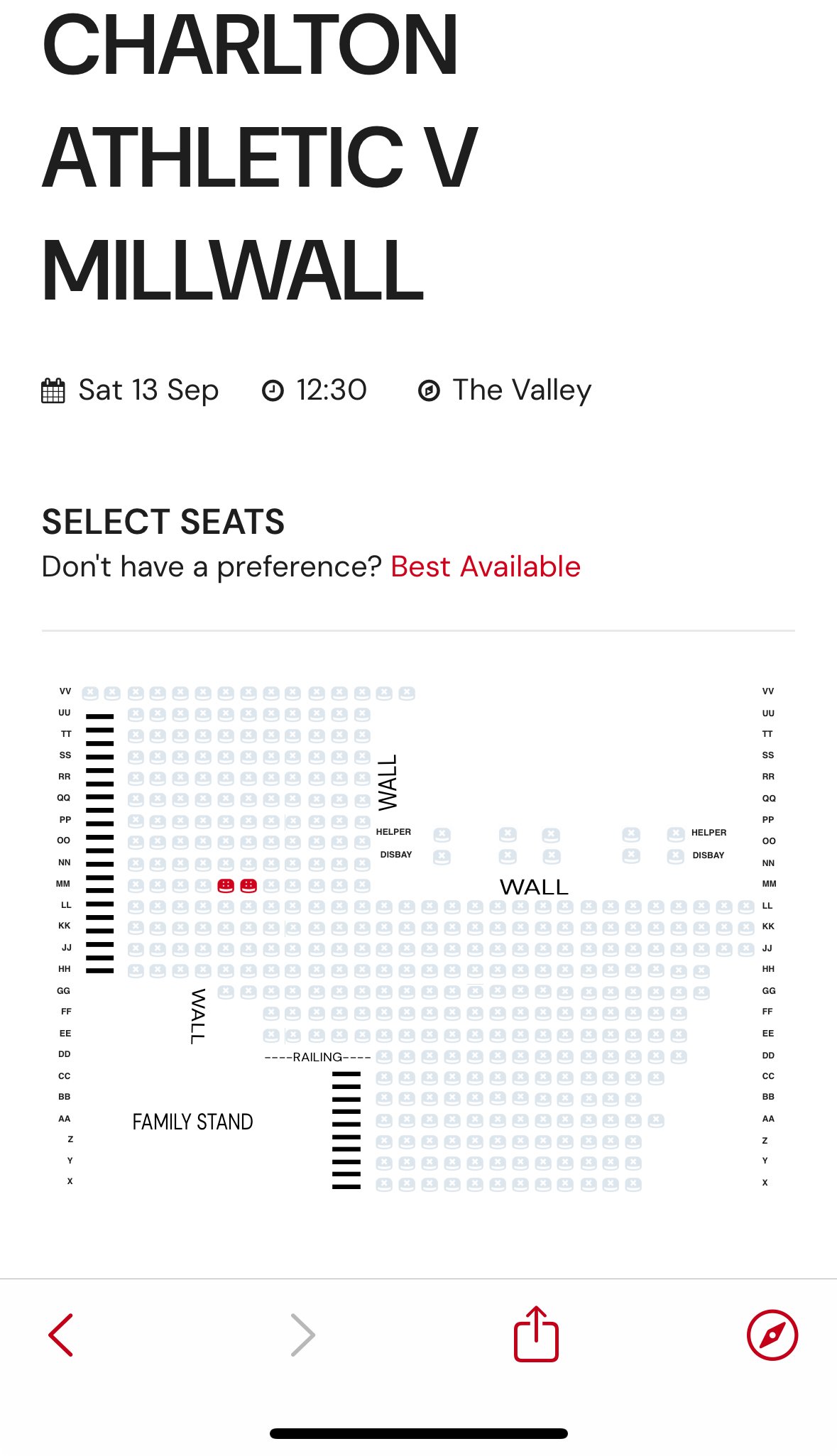Click the clock icon beside 12:30

[273, 390]
